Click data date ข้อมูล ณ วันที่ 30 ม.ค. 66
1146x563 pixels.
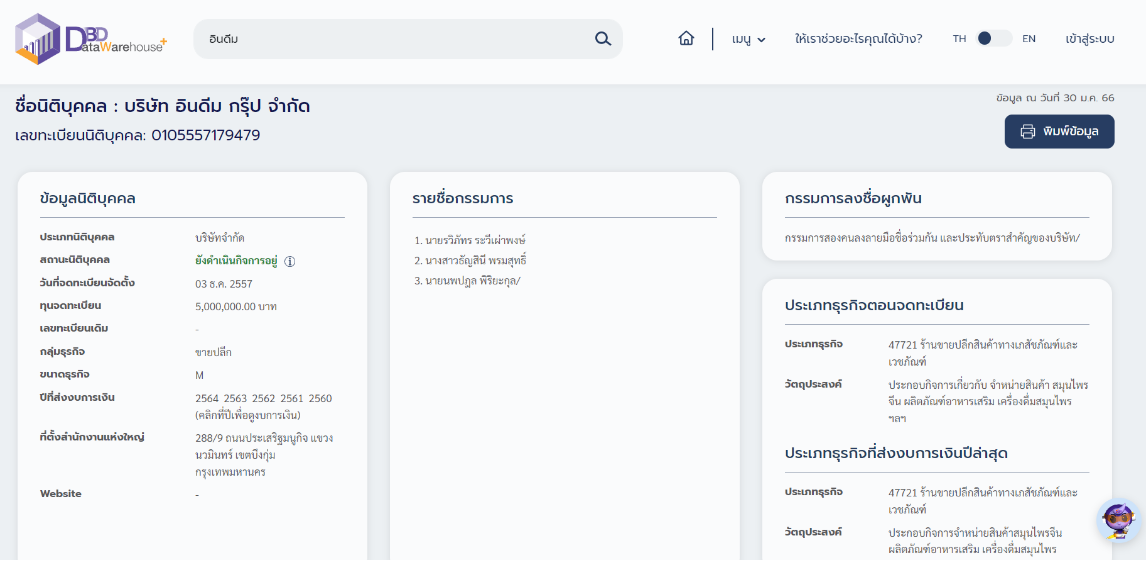[1055, 97]
